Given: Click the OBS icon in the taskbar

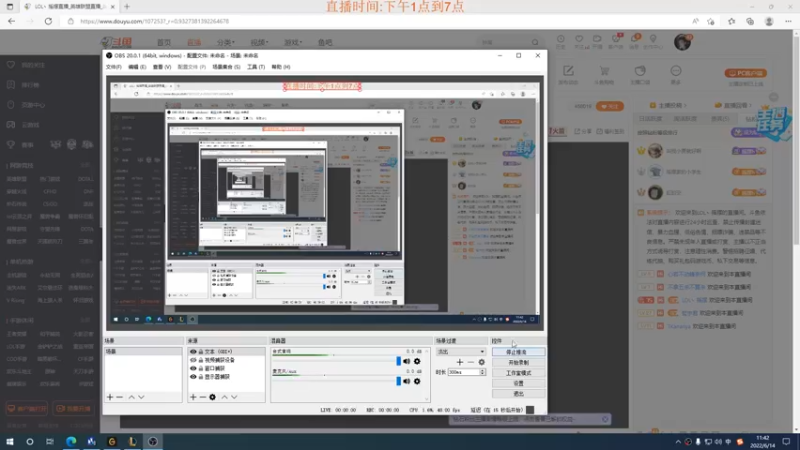Looking at the screenshot, I should [x=153, y=441].
